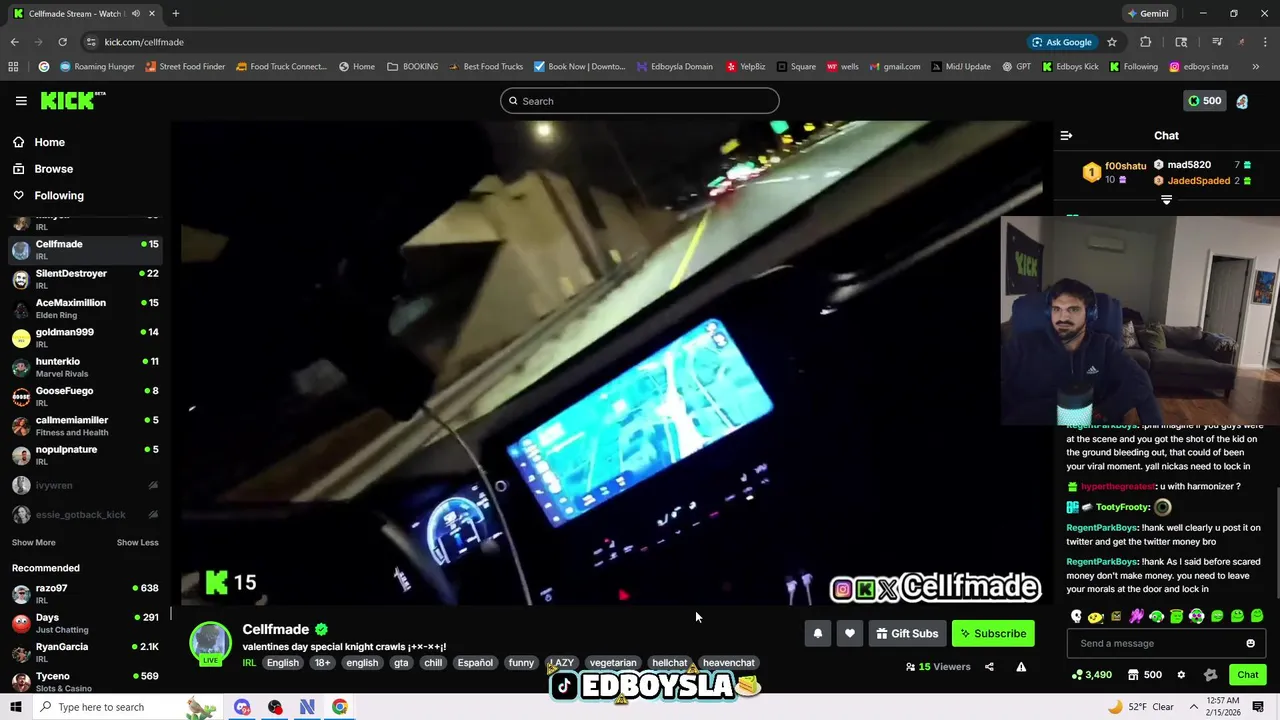1280x720 pixels.
Task: Expand the chat leaderboard dropdown arrow
Action: [x=1166, y=199]
